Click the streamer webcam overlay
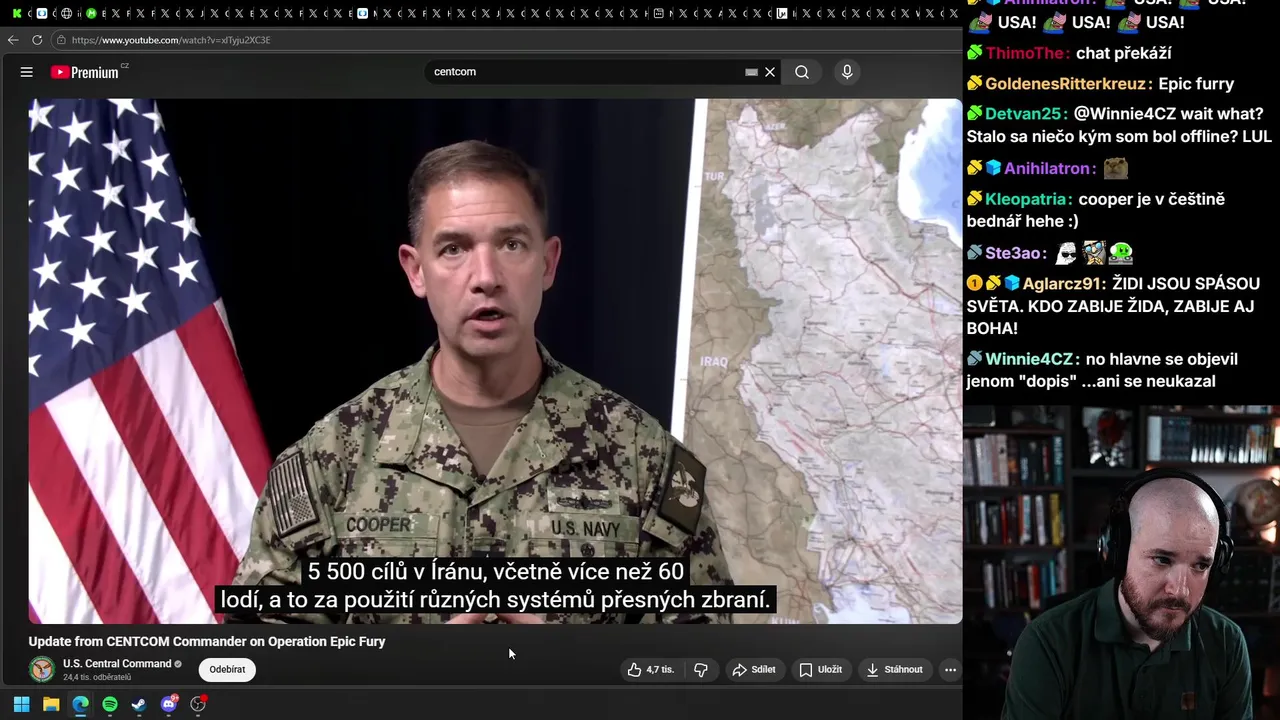 1121,562
